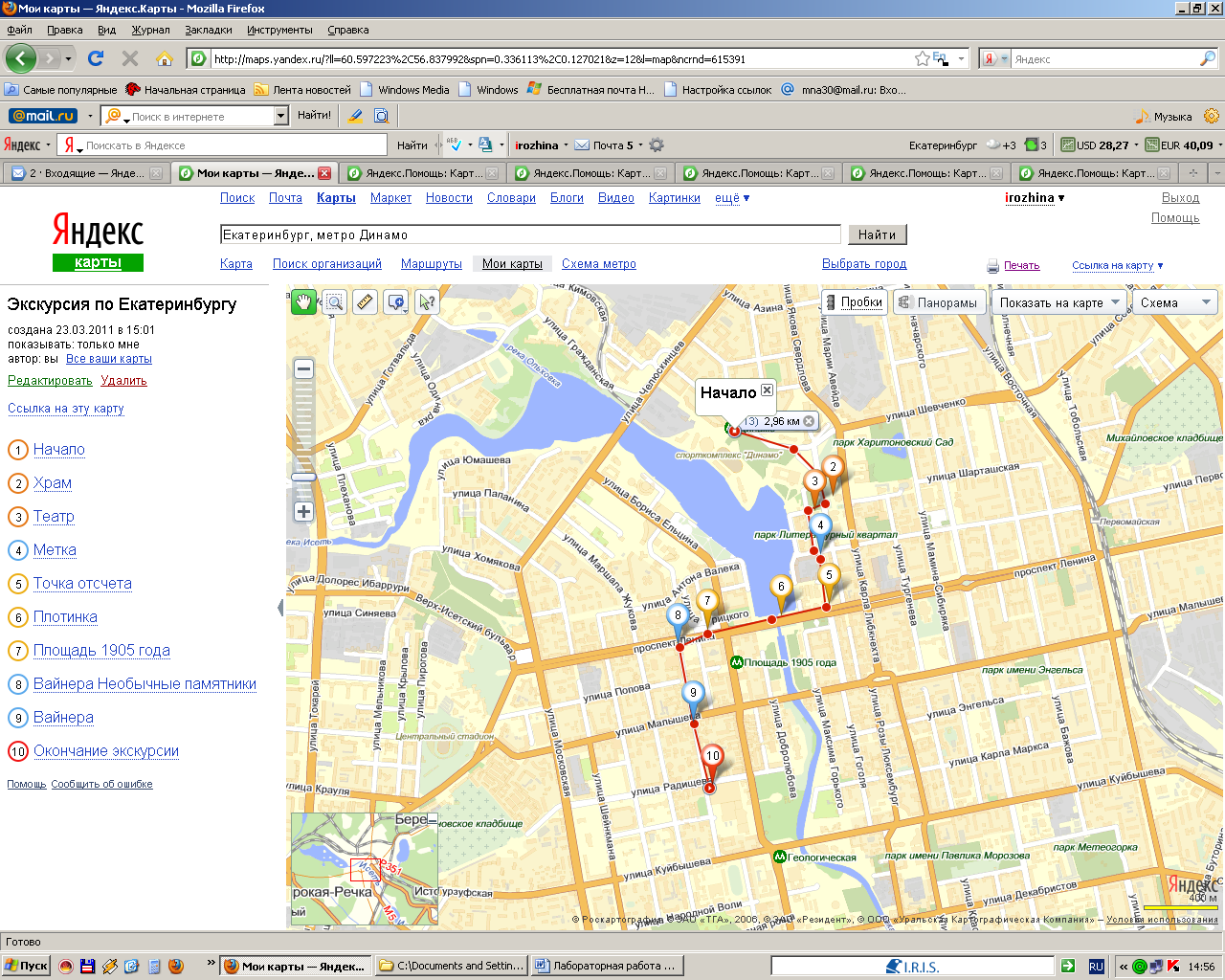This screenshot has height=980, width=1225.
Task: Toggle Пробки traffic layer
Action: pos(854,302)
